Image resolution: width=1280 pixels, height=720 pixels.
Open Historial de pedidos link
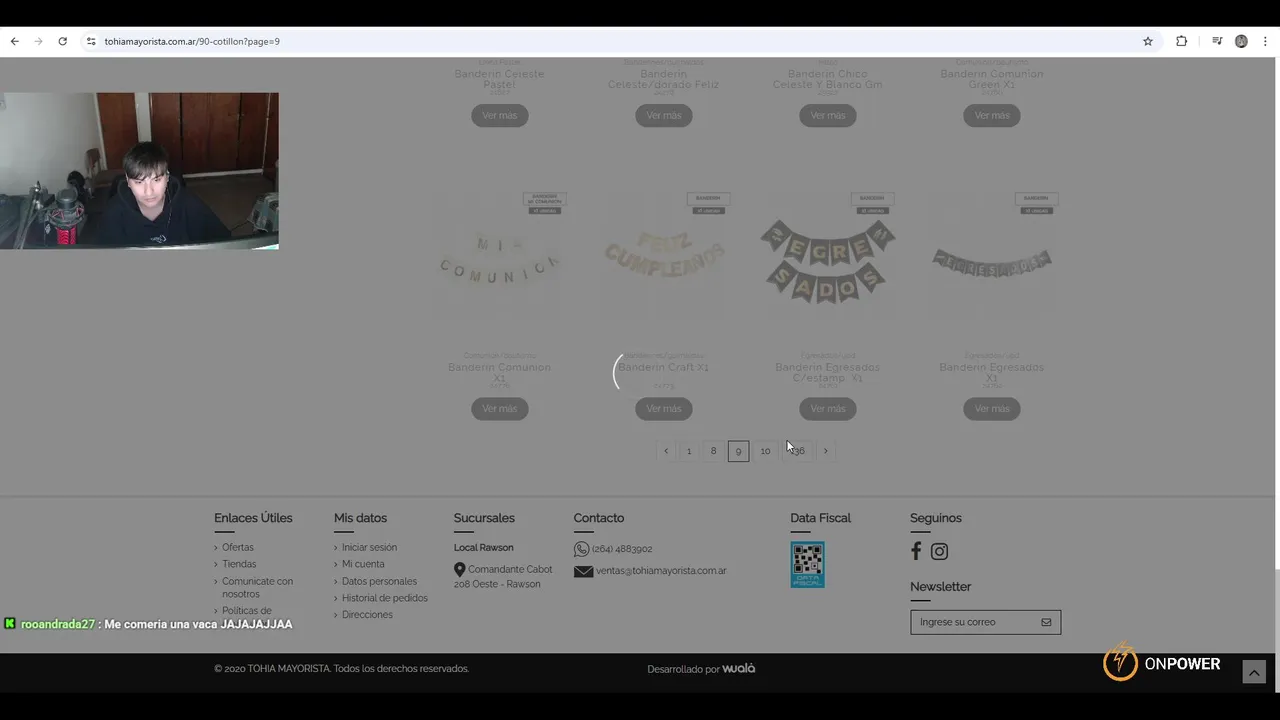click(x=385, y=598)
